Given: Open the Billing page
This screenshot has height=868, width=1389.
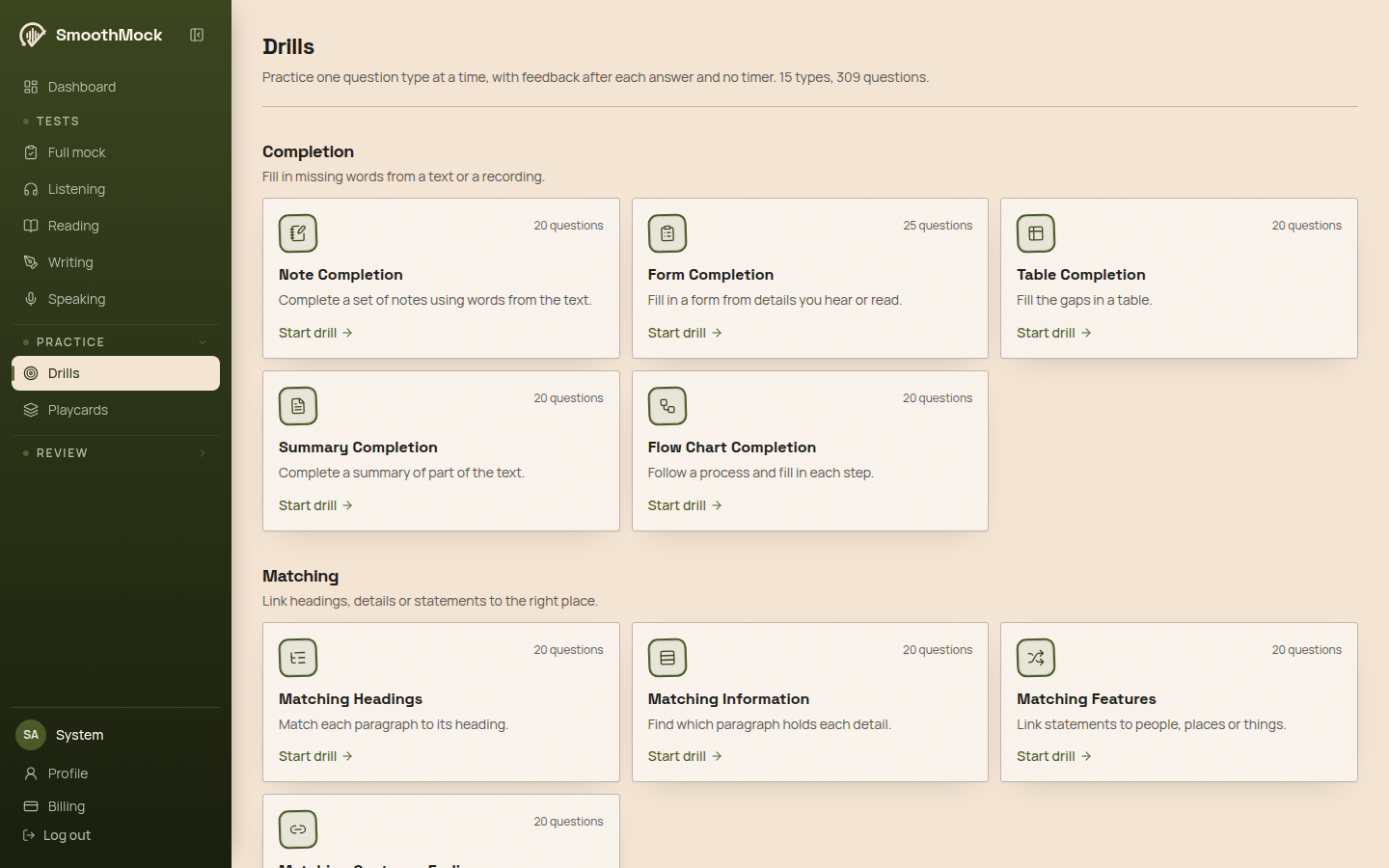Looking at the screenshot, I should click(116, 806).
